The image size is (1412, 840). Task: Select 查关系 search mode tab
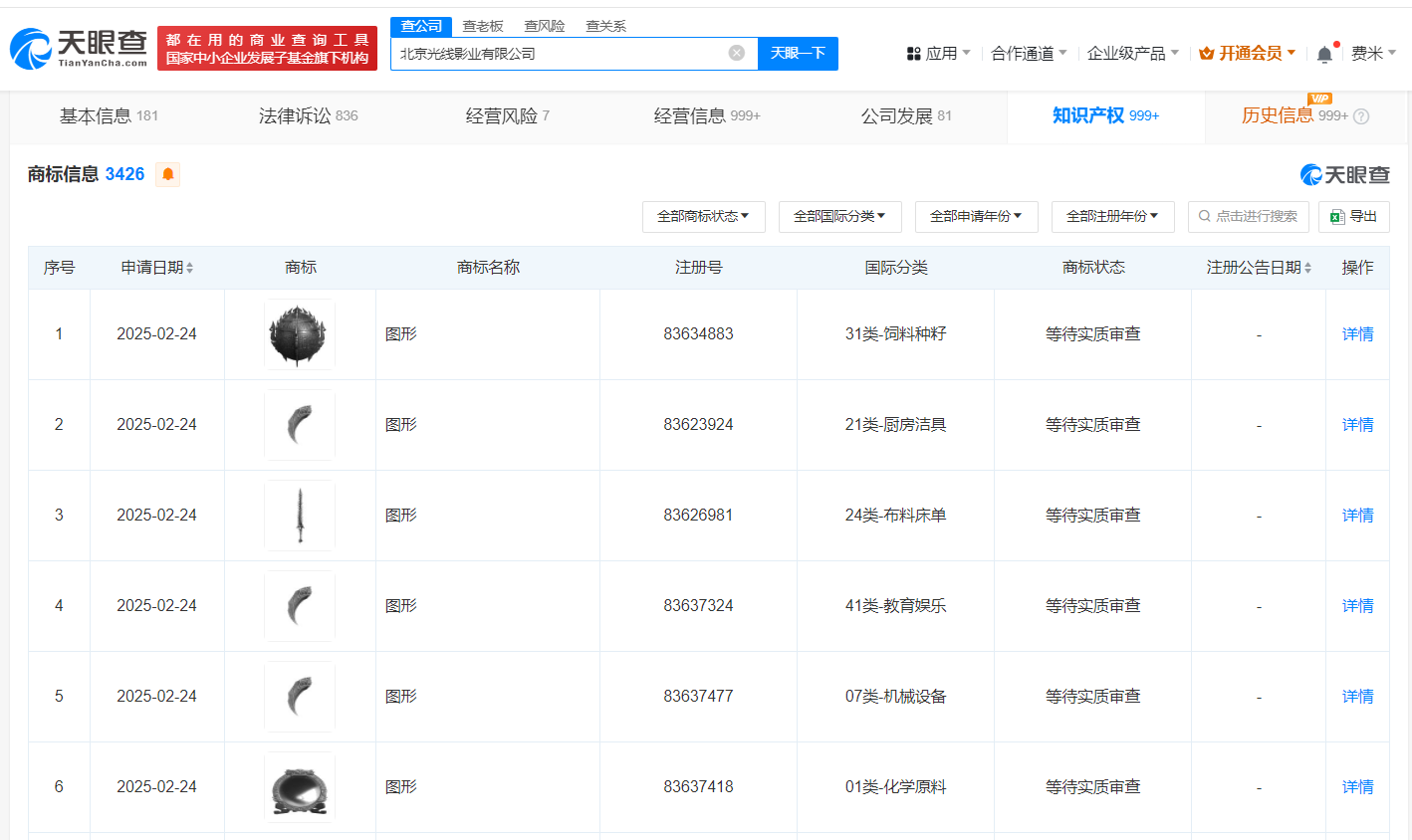(605, 26)
